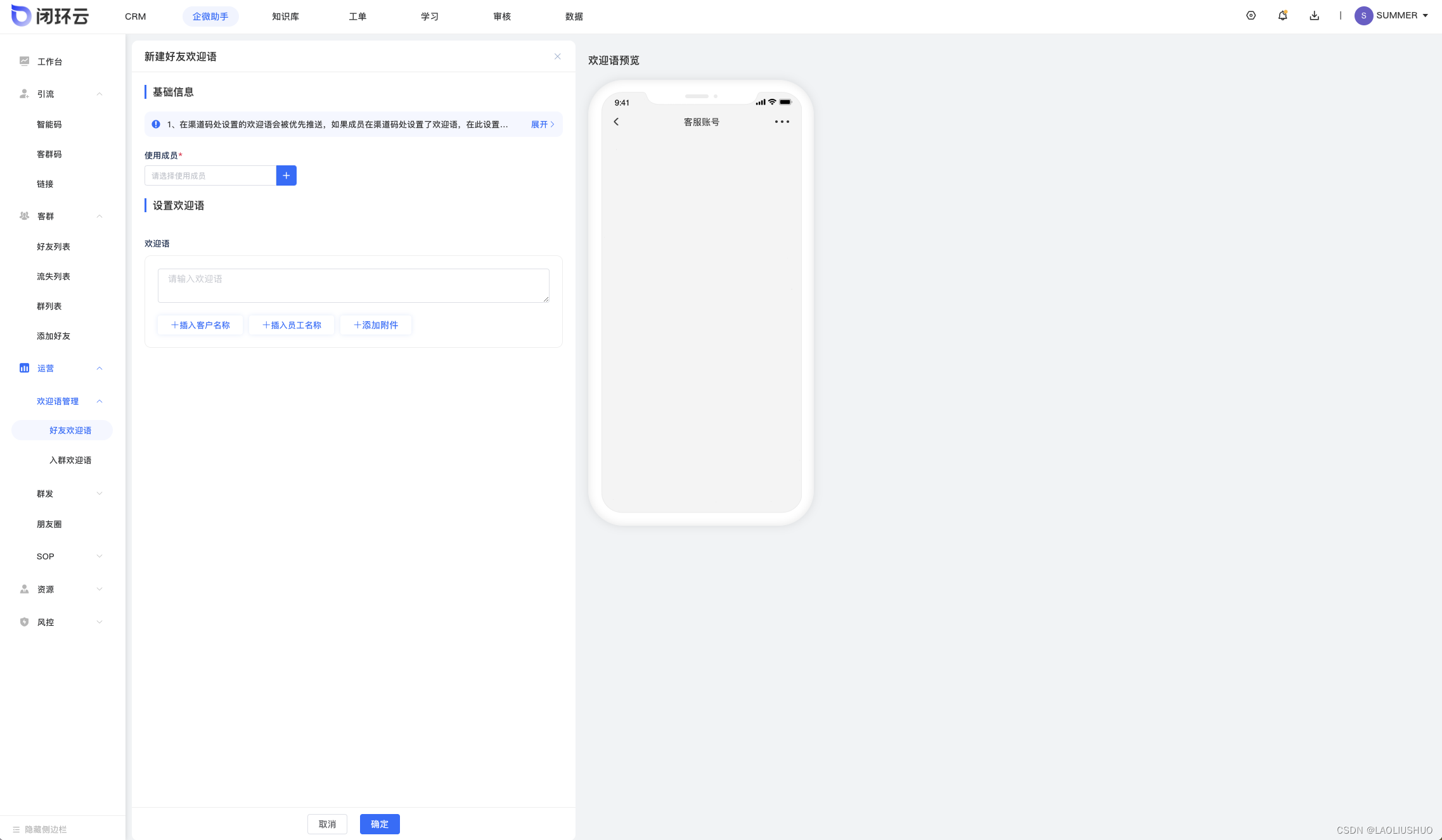The image size is (1442, 840).
Task: Click the 运营 chart icon
Action: coord(24,368)
